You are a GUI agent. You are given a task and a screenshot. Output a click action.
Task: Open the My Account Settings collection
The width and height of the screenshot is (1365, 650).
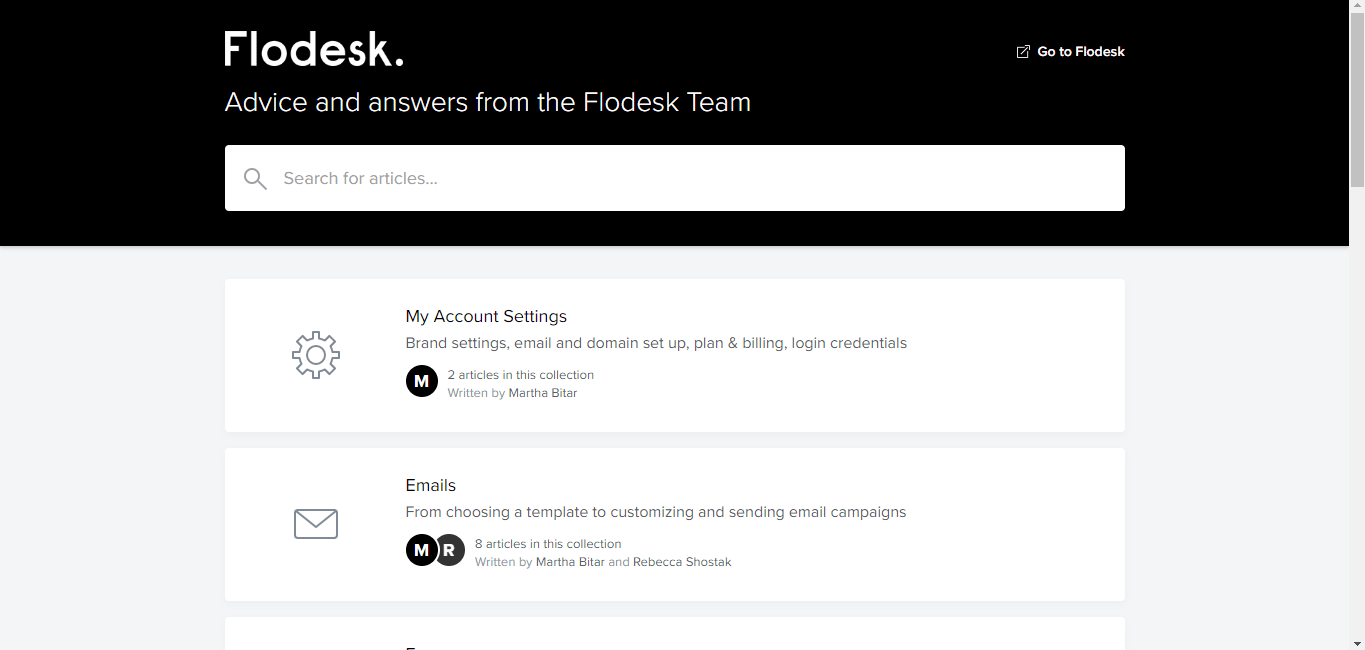675,355
